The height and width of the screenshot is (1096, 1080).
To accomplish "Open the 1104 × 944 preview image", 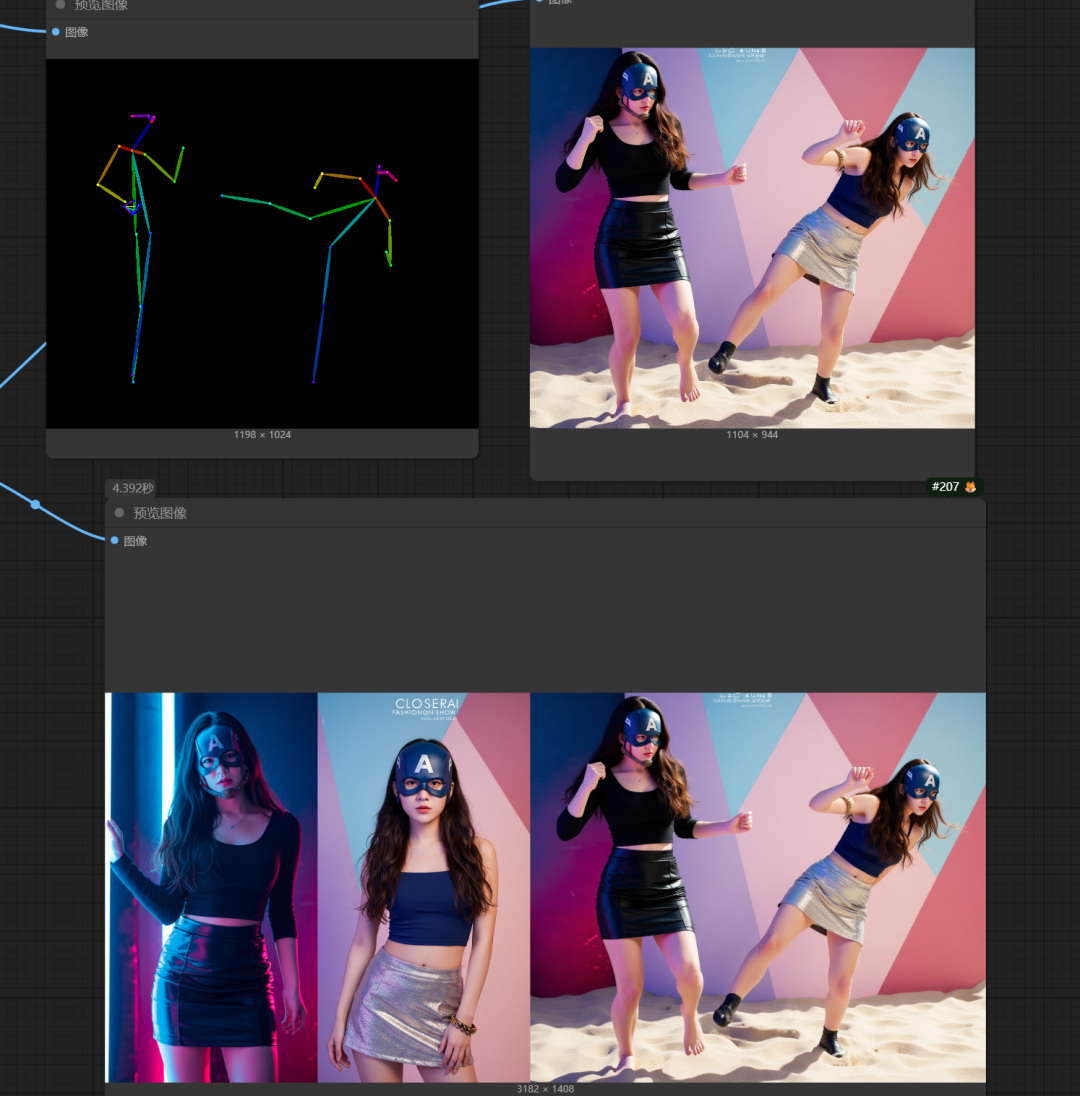I will pyautogui.click(x=752, y=238).
